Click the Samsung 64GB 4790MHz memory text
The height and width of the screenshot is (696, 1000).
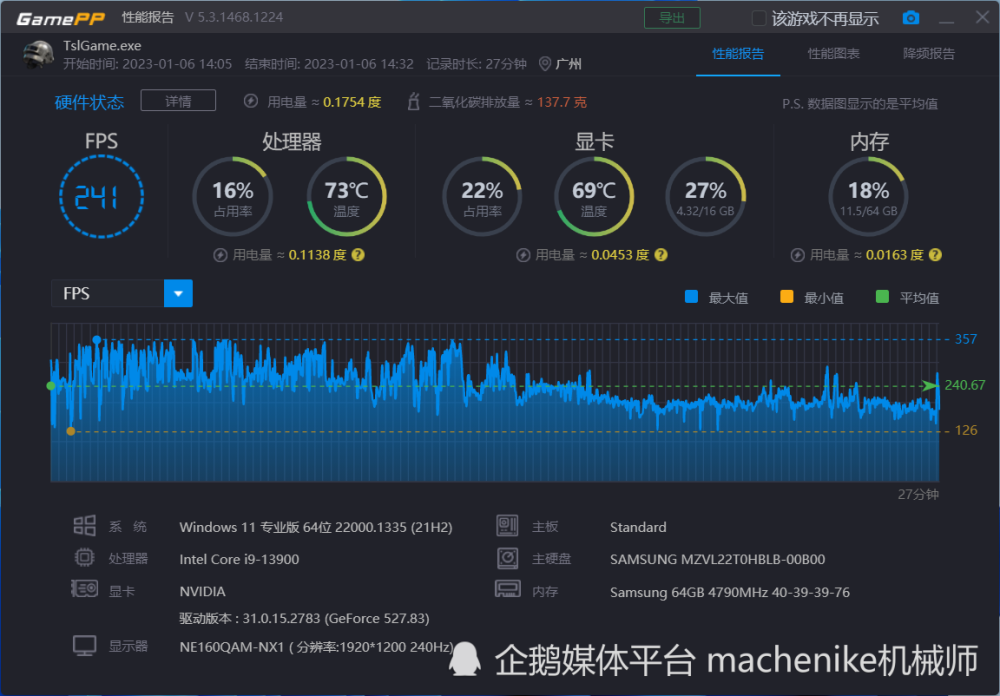730,592
